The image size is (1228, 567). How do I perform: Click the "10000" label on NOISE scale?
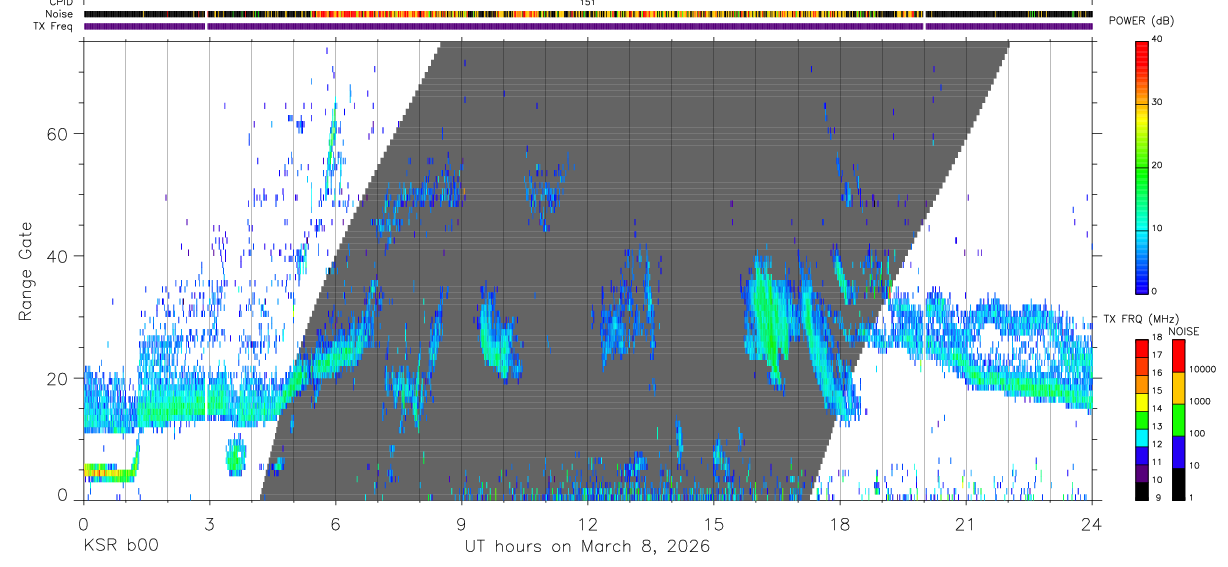point(1203,370)
